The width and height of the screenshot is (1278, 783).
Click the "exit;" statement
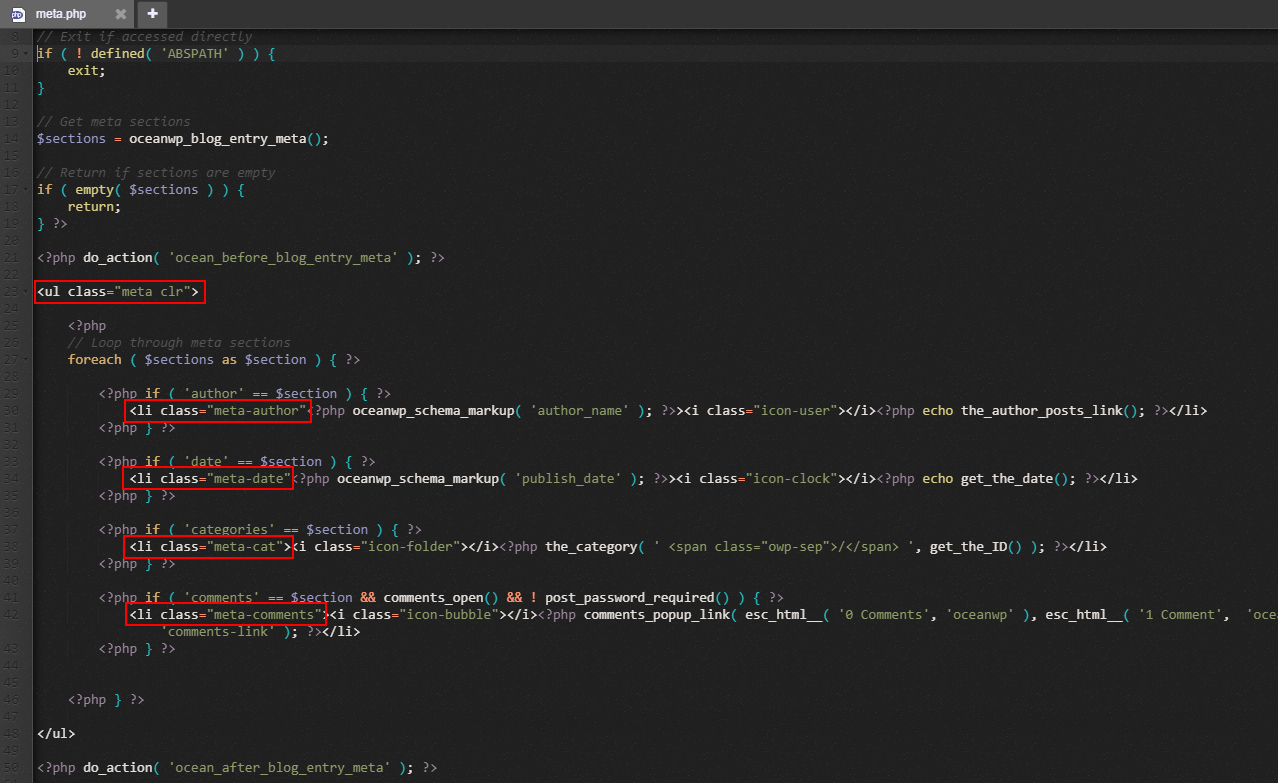coord(86,70)
